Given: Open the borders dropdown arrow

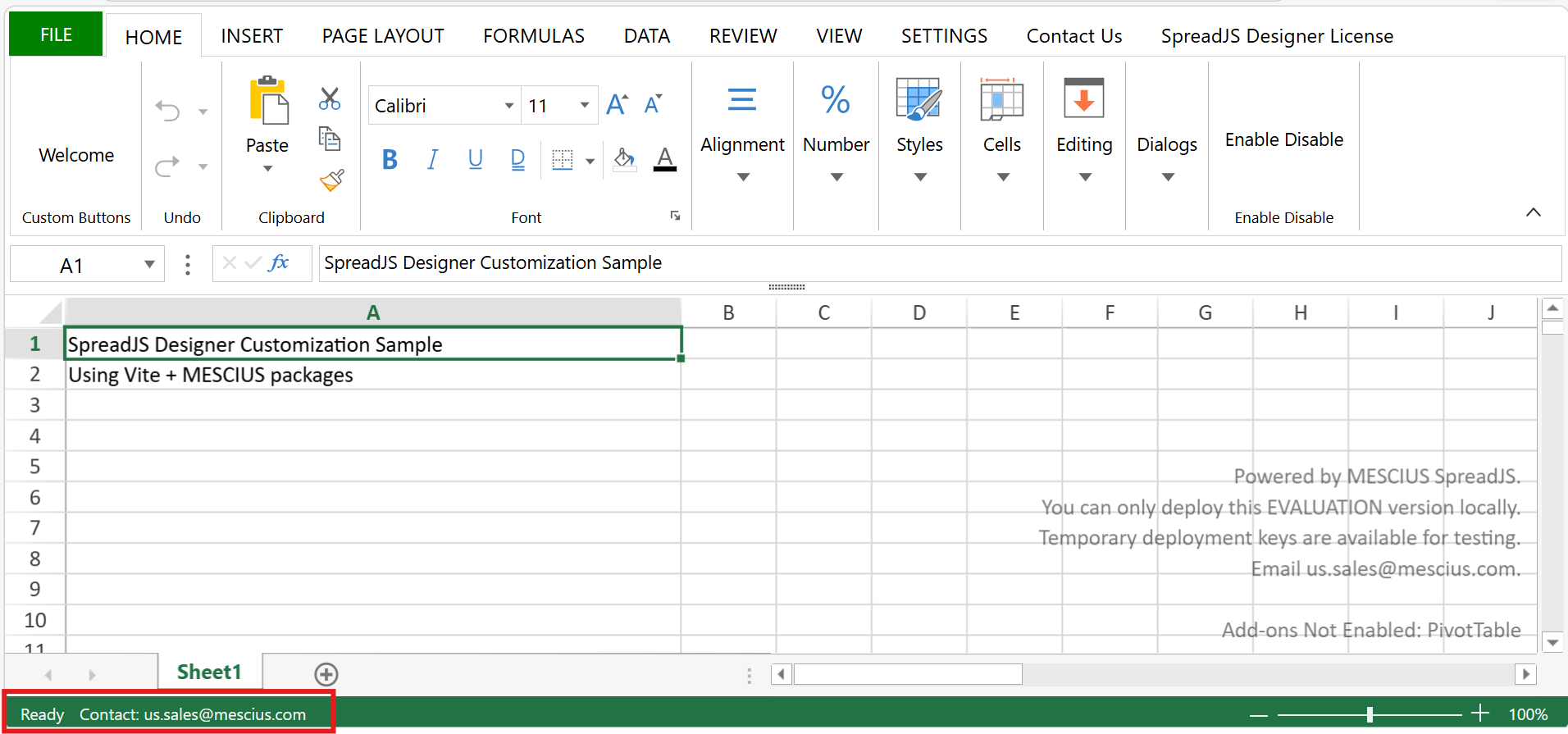Looking at the screenshot, I should tap(590, 161).
